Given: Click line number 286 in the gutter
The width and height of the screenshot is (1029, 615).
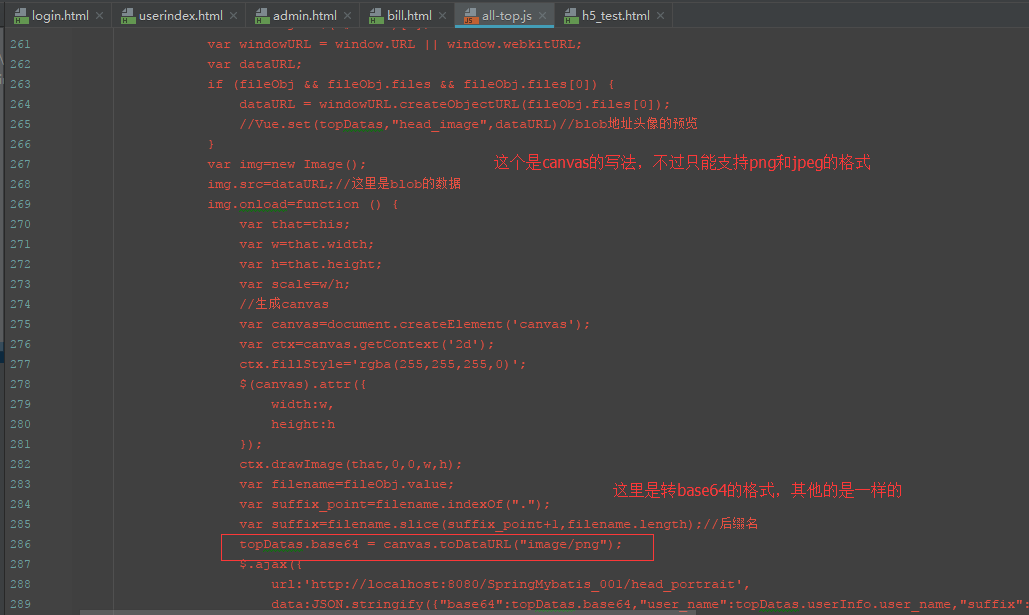Looking at the screenshot, I should (20, 544).
